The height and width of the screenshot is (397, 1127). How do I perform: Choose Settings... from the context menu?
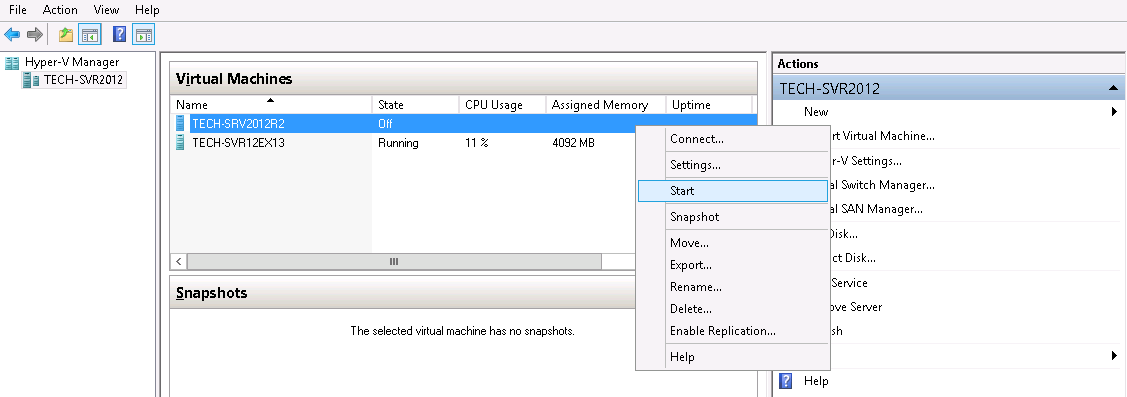click(732, 165)
